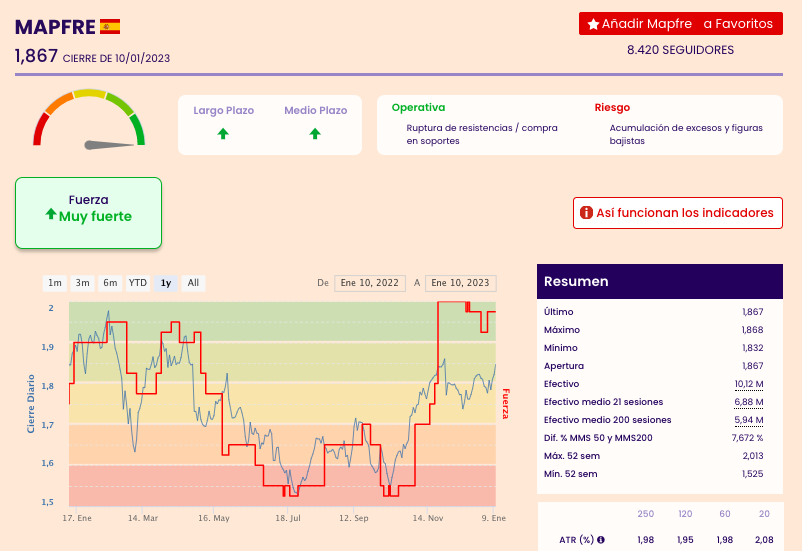Click the Largo Plazo label
The height and width of the screenshot is (551, 802).
point(224,111)
